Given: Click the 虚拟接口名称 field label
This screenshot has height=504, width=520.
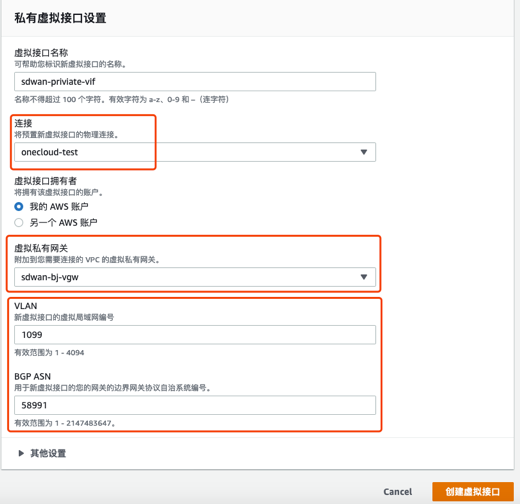Looking at the screenshot, I should (41, 53).
